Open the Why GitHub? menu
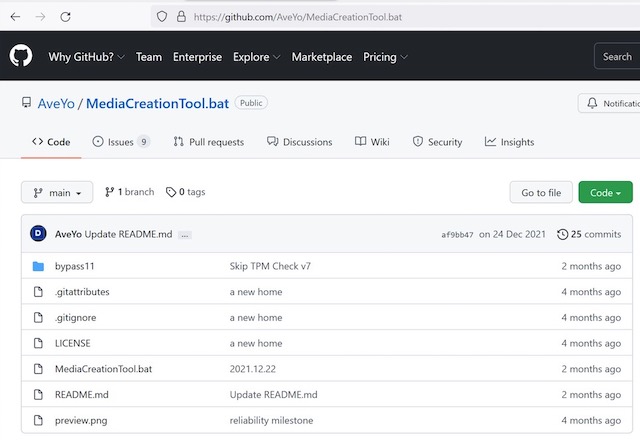The width and height of the screenshot is (640, 440). [x=86, y=57]
